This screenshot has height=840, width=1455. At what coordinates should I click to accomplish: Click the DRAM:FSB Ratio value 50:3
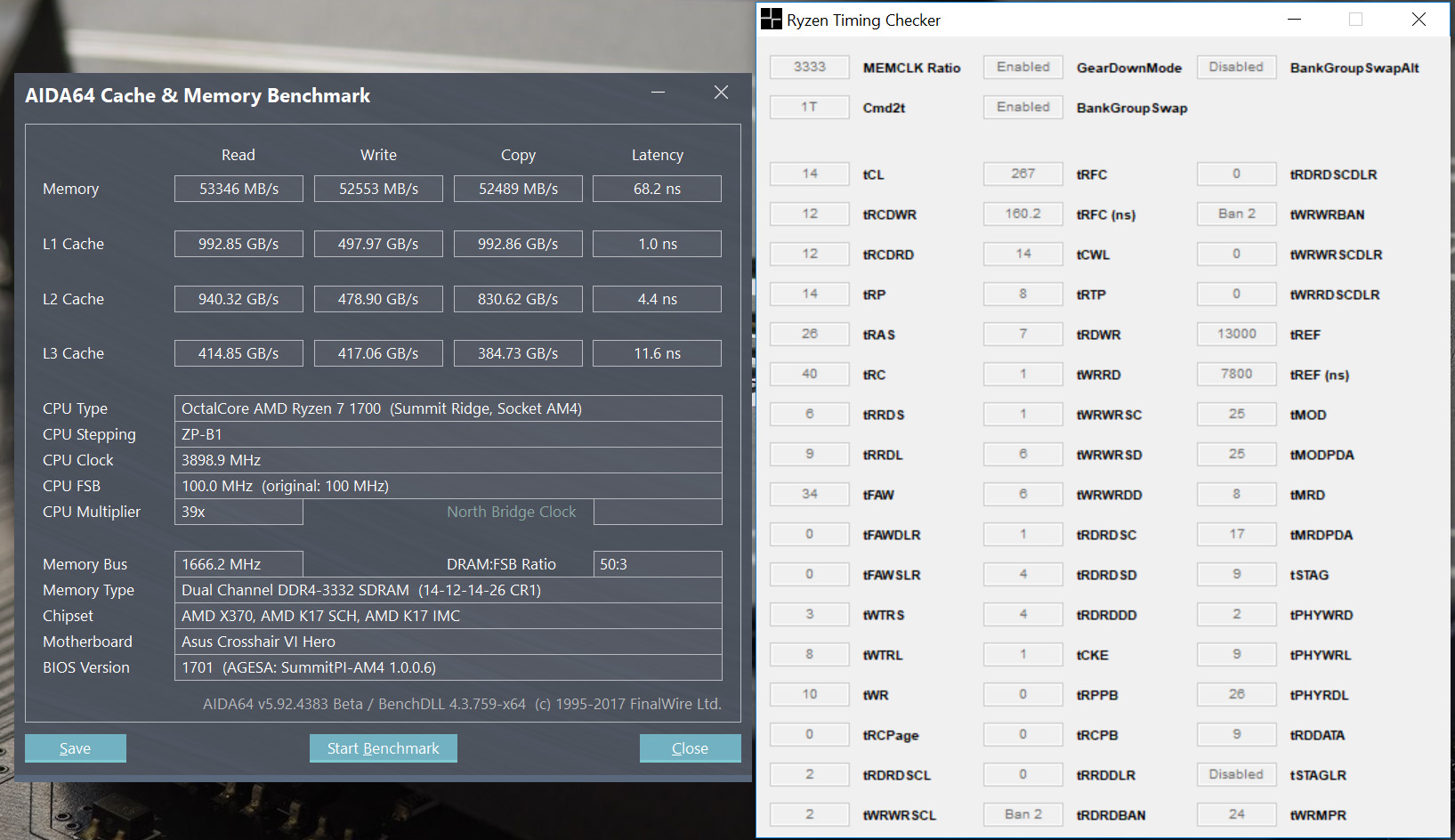658,564
